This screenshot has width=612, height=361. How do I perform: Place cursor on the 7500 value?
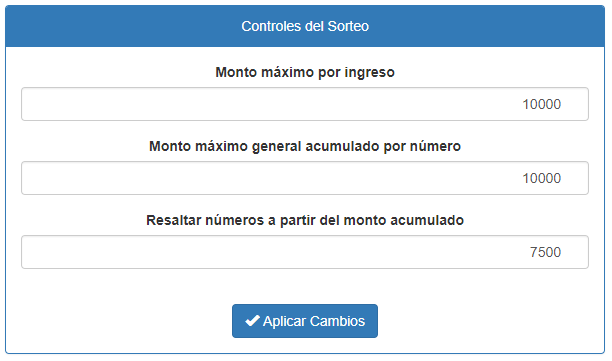click(545, 252)
